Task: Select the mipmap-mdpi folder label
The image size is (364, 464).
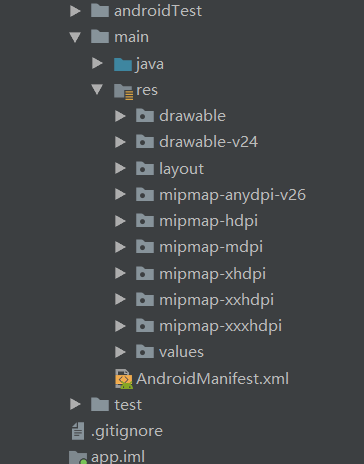Action: [x=211, y=248]
